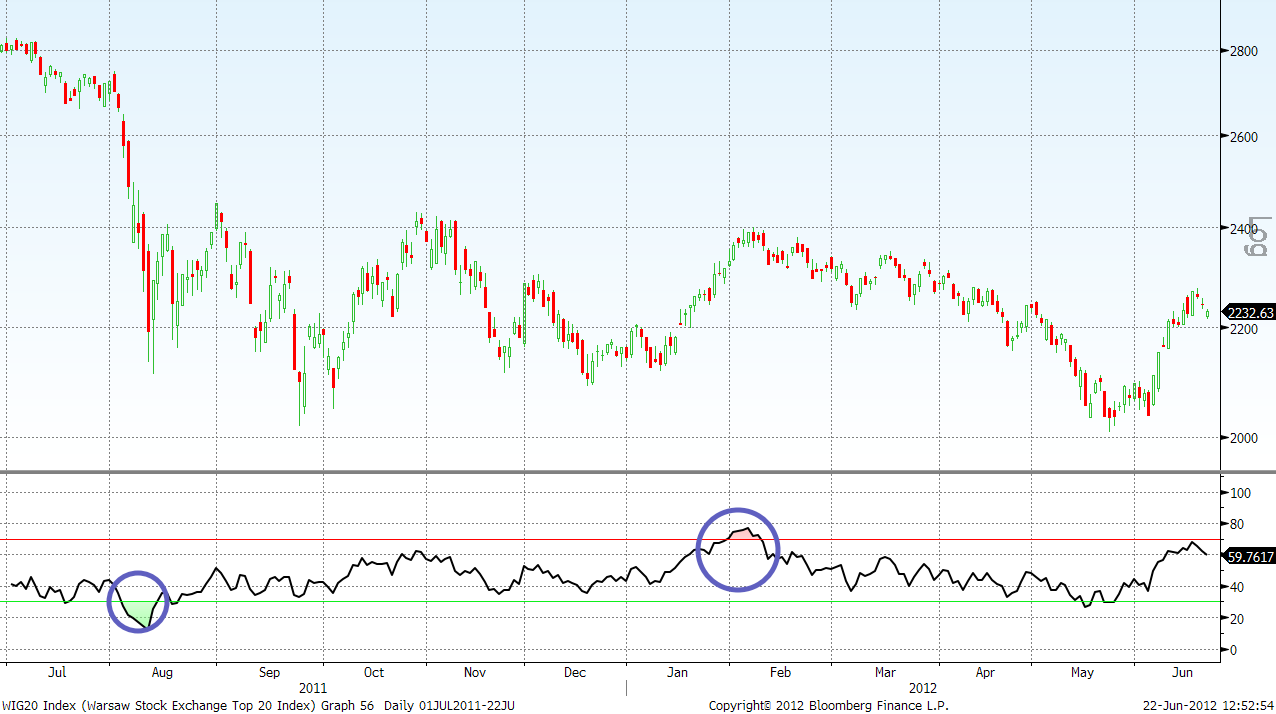
Task: Click the Nov month label
Action: pyautogui.click(x=475, y=672)
